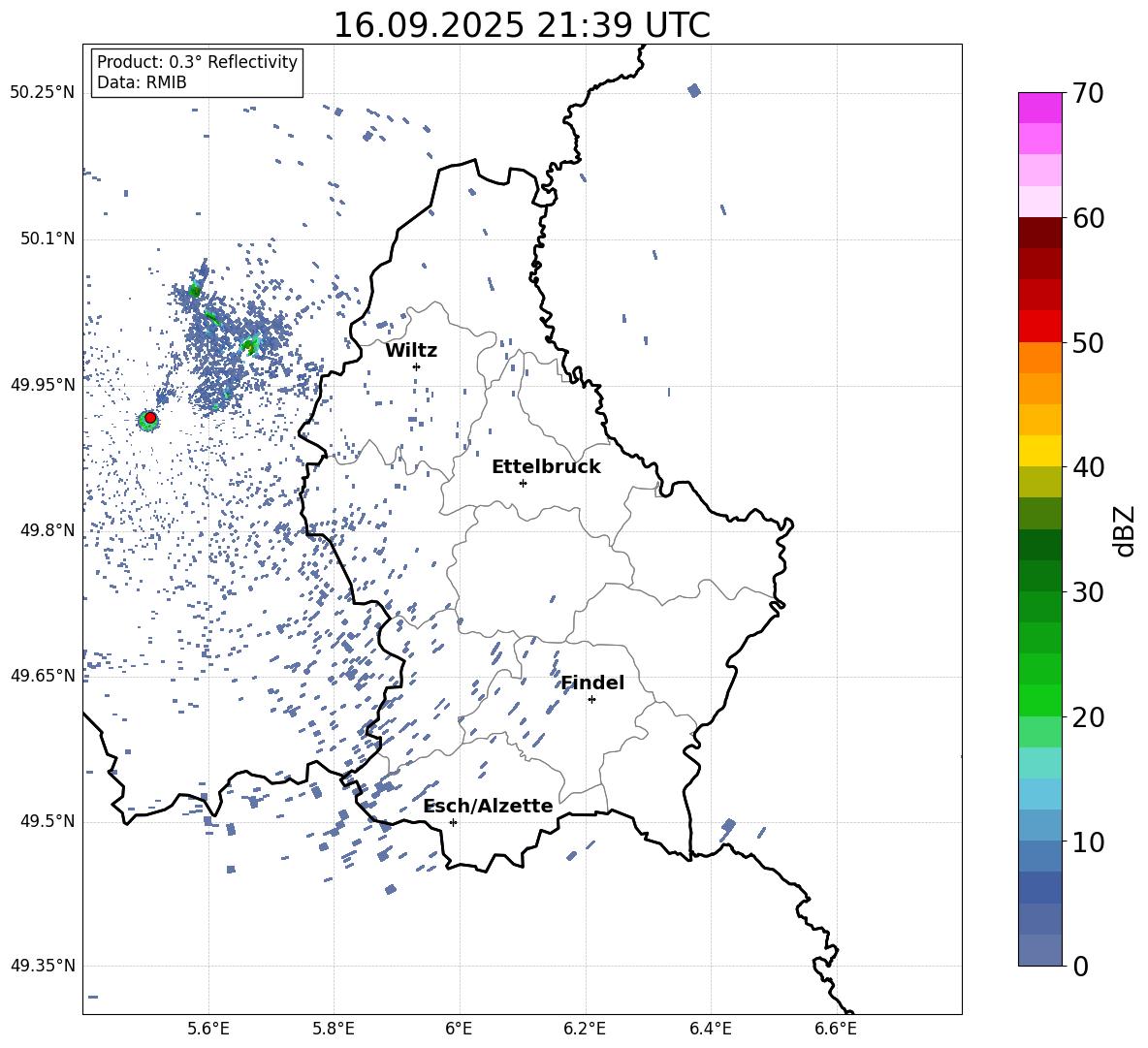Click the dBZ colorbar axis label
The height and width of the screenshot is (1048, 1148).
(x=1126, y=530)
